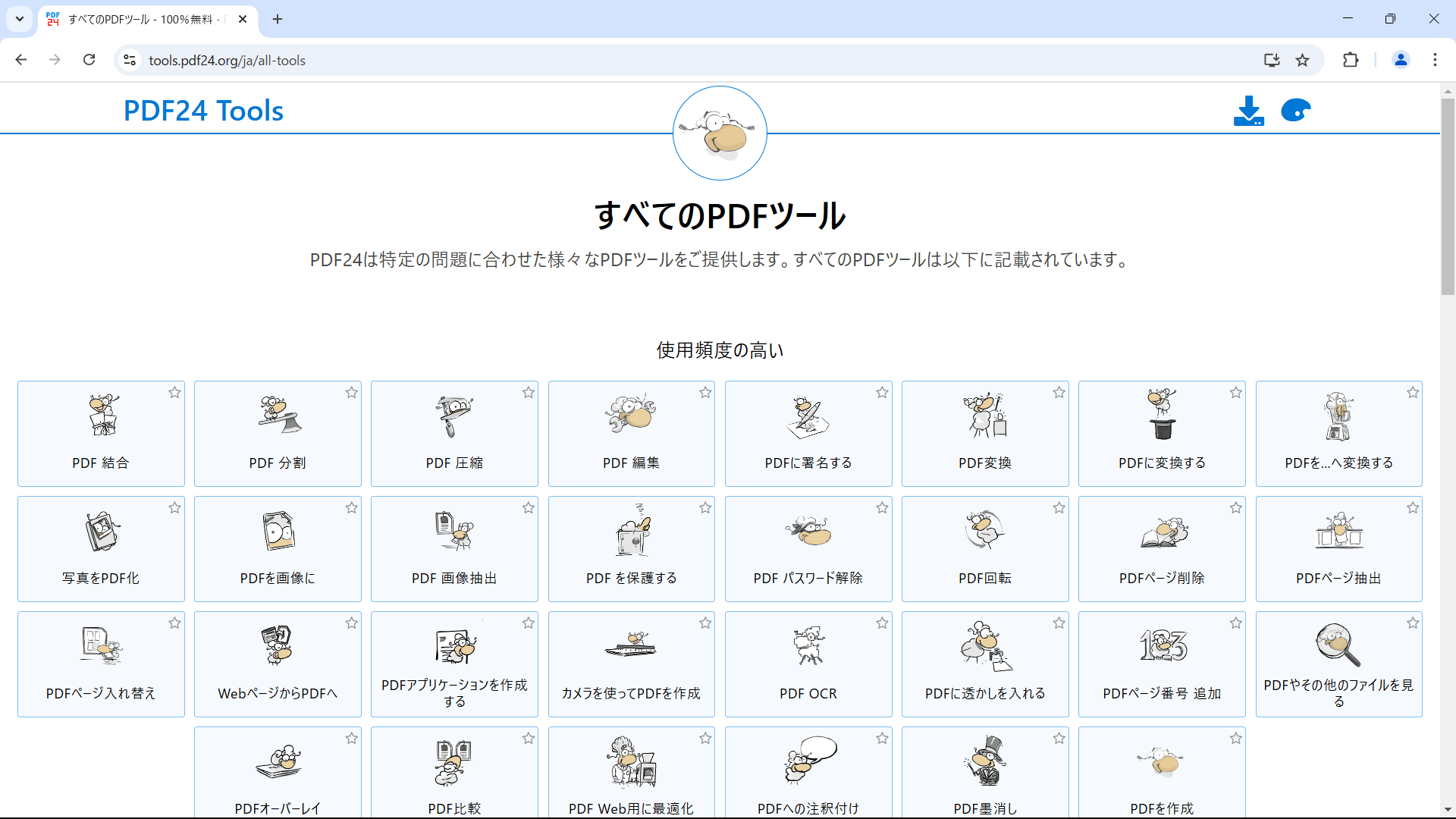Open a new browser tab
Viewport: 1456px width, 819px height.
[x=278, y=19]
